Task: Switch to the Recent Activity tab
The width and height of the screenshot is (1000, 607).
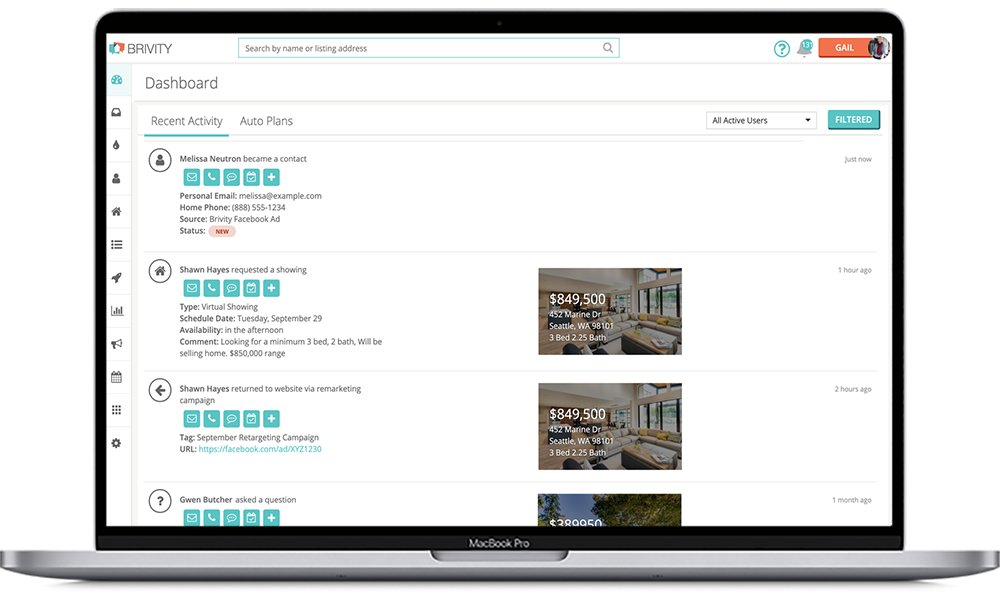Action: 186,121
